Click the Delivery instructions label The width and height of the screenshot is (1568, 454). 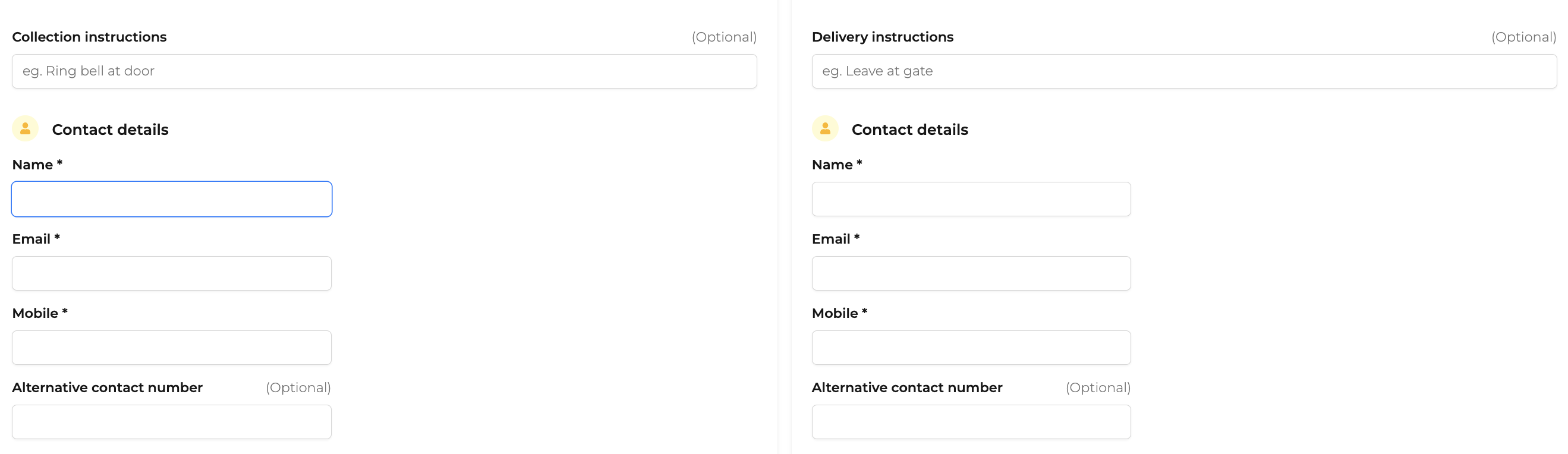coord(882,37)
